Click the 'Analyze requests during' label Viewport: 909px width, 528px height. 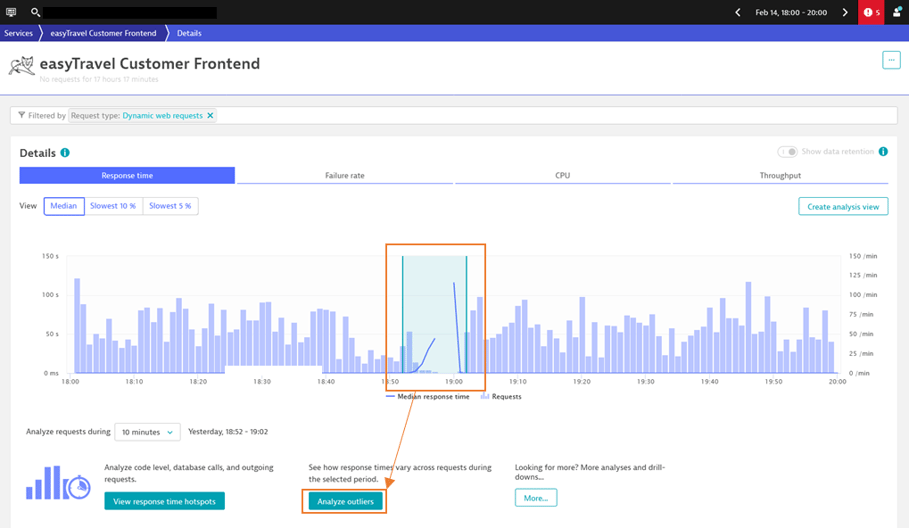[68, 432]
